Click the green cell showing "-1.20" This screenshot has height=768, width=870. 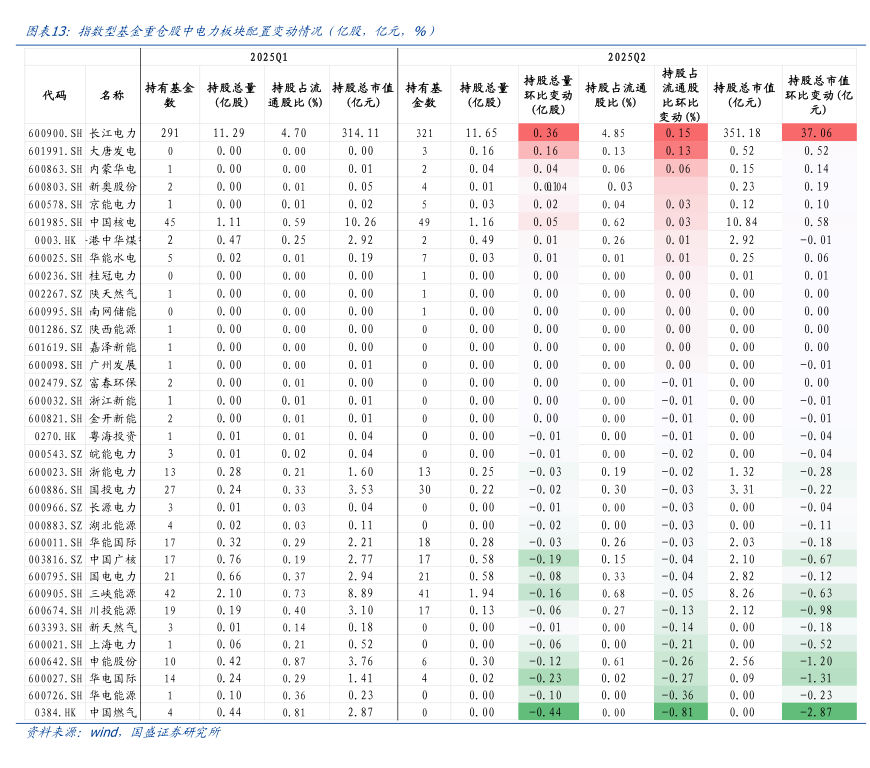(819, 661)
